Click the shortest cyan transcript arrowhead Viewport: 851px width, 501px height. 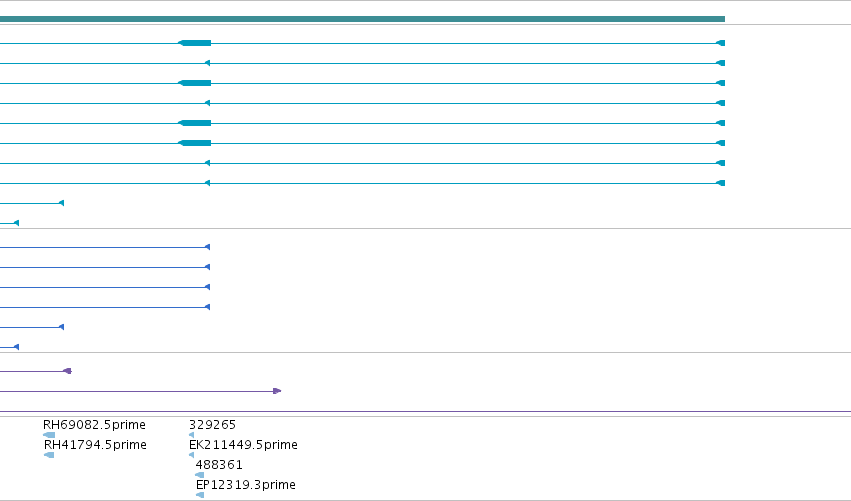point(16,223)
